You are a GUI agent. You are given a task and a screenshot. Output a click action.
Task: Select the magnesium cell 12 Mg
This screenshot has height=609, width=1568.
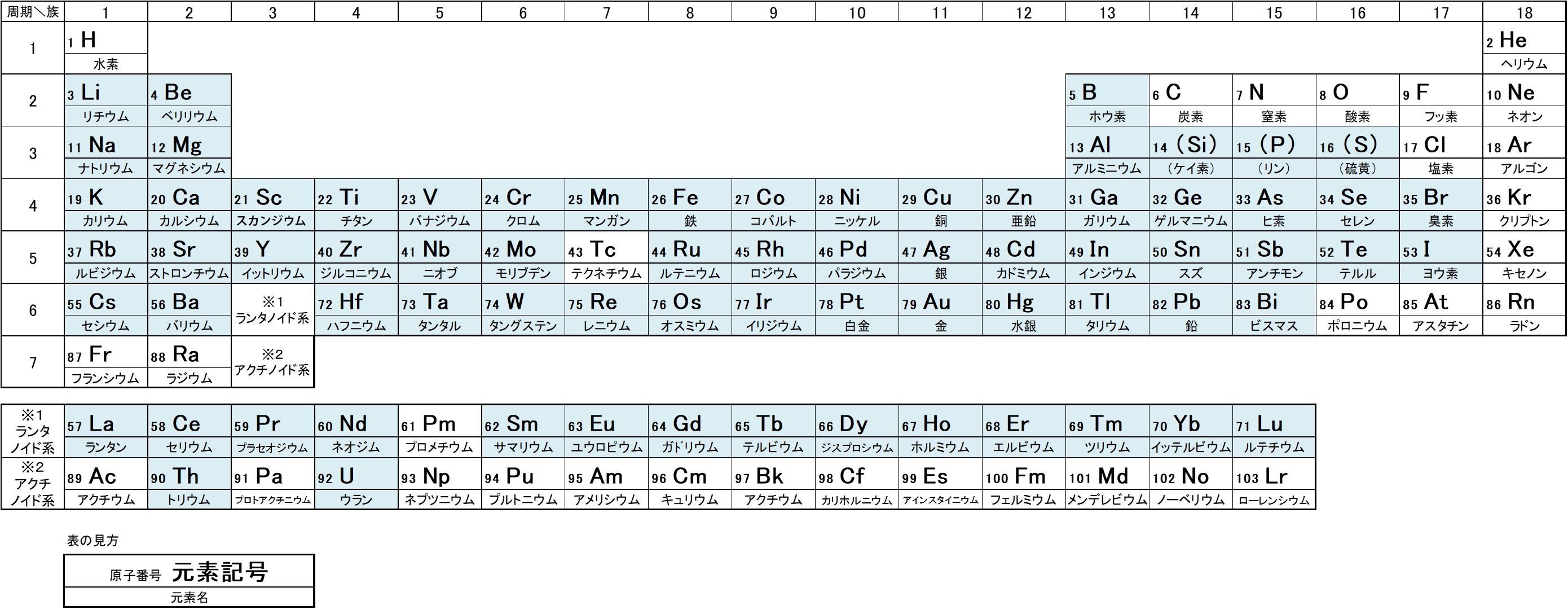tap(190, 153)
